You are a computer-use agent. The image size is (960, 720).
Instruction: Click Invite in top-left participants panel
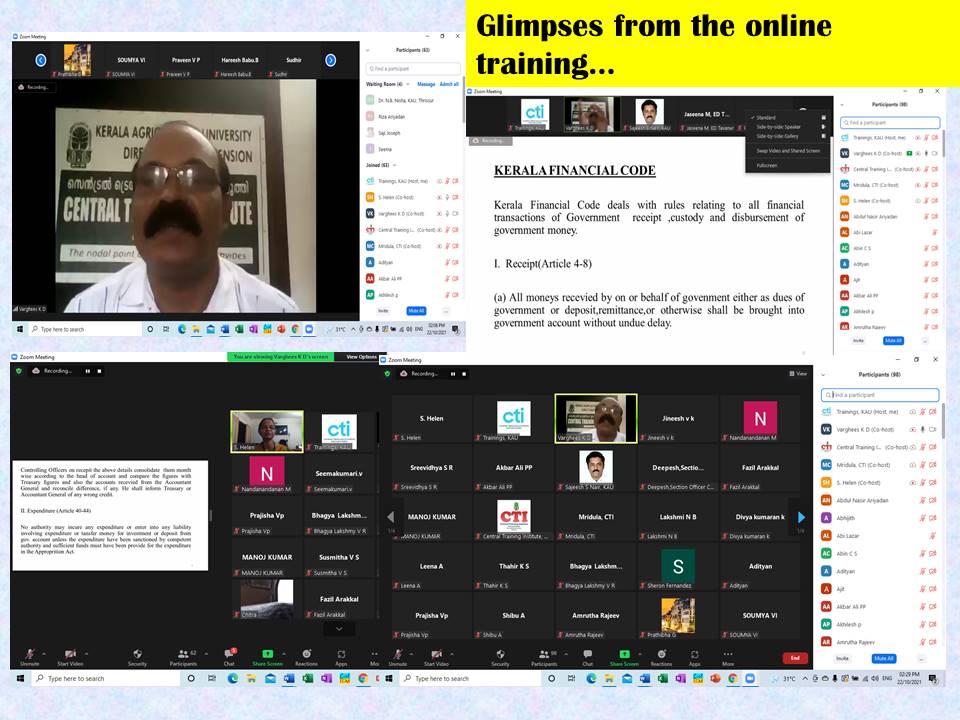(383, 311)
